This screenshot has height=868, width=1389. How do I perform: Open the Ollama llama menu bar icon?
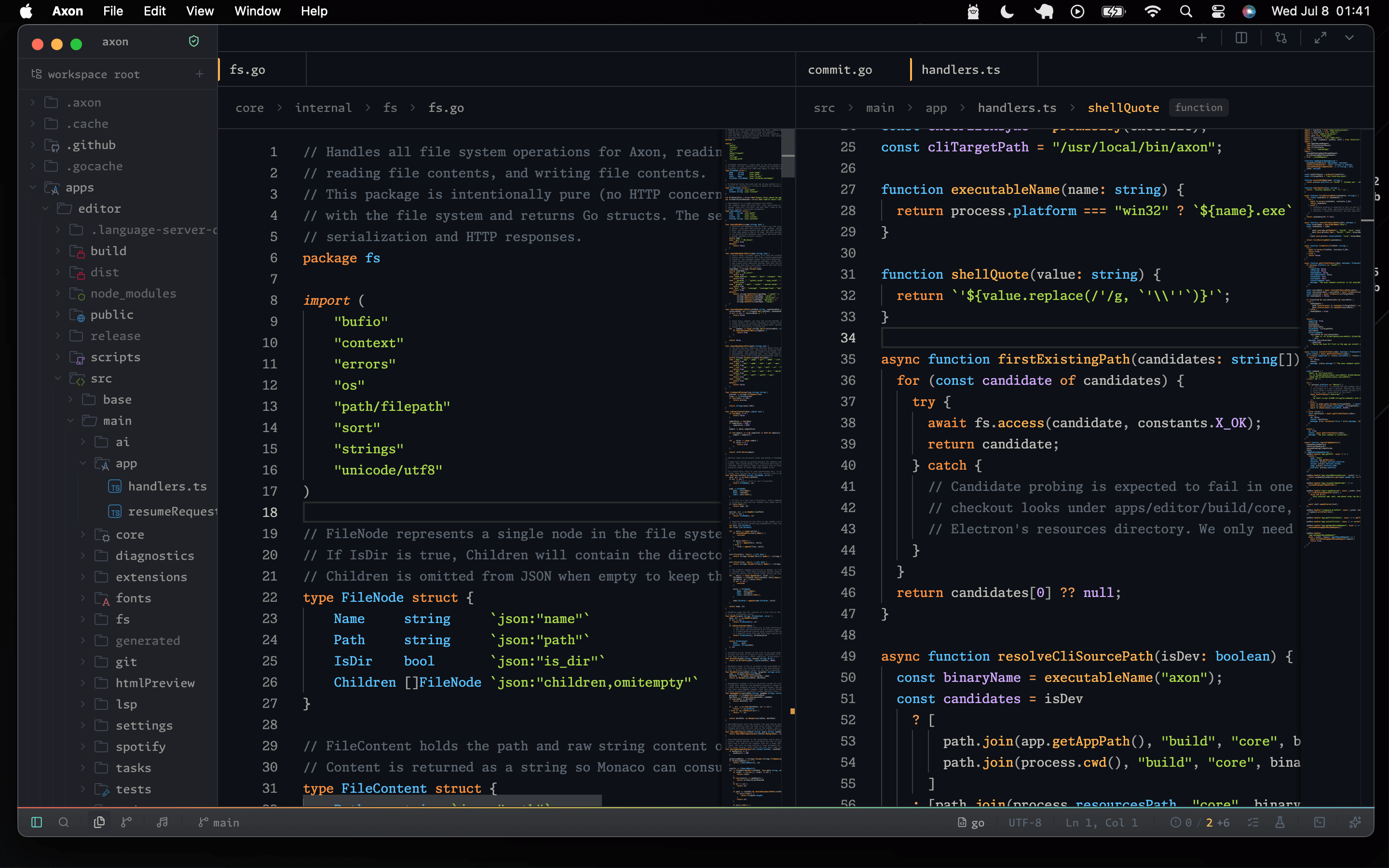973,11
